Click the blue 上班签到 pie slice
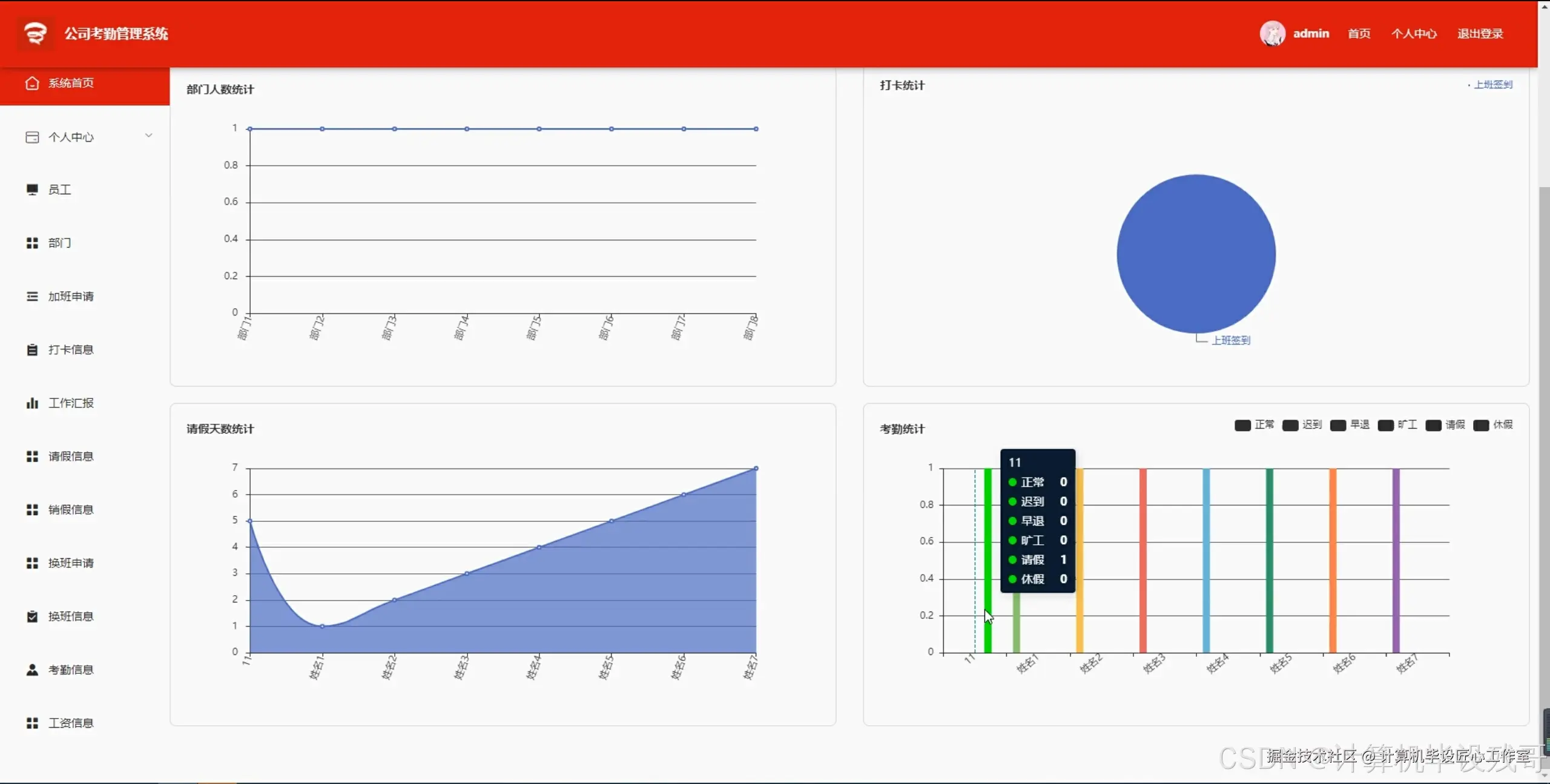 tap(1196, 253)
